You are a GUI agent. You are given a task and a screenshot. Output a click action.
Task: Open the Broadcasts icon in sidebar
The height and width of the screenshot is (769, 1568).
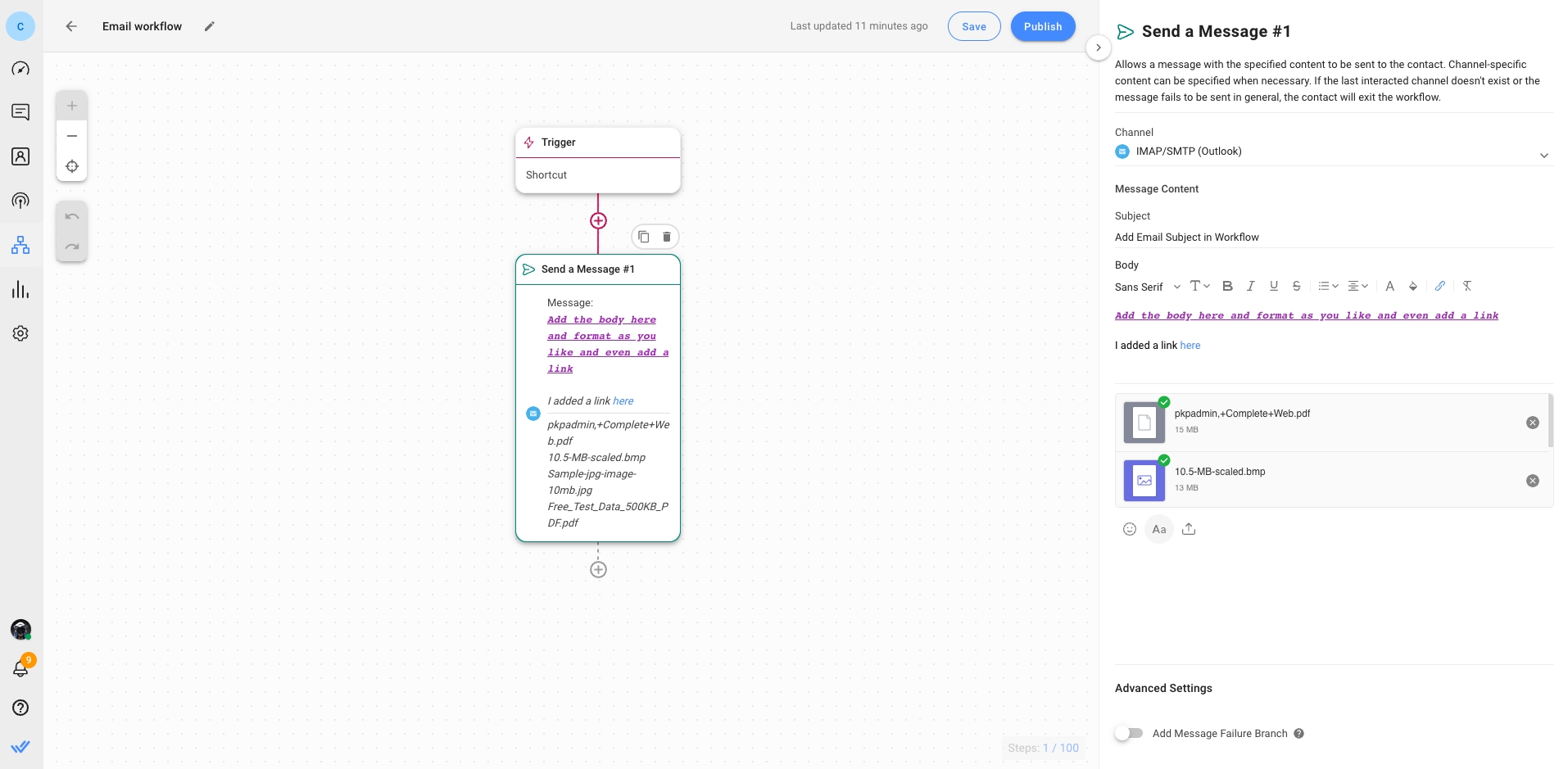(20, 201)
